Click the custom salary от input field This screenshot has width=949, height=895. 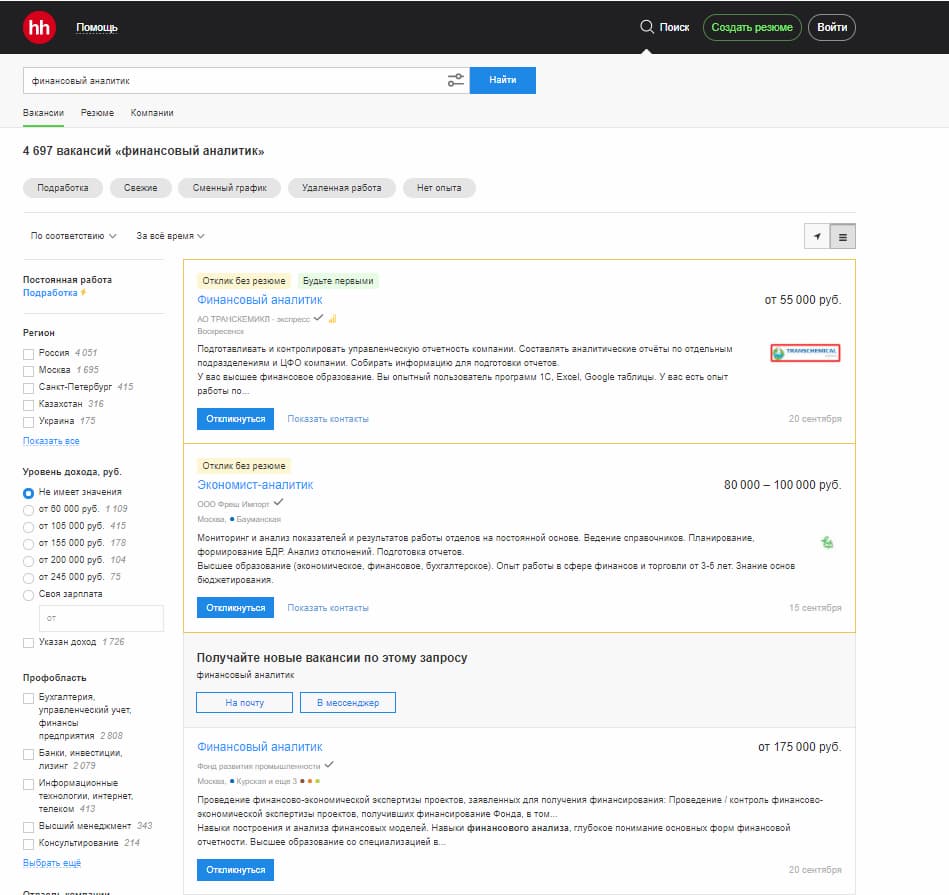click(x=100, y=618)
